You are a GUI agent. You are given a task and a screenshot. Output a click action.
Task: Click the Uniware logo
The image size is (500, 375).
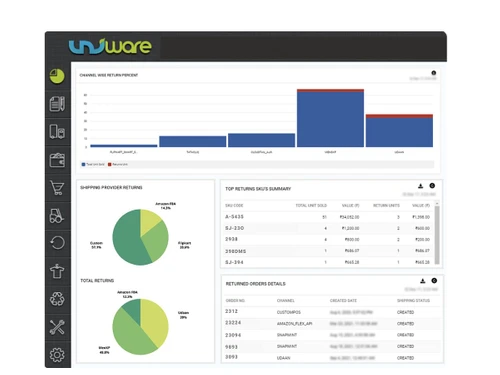[110, 47]
